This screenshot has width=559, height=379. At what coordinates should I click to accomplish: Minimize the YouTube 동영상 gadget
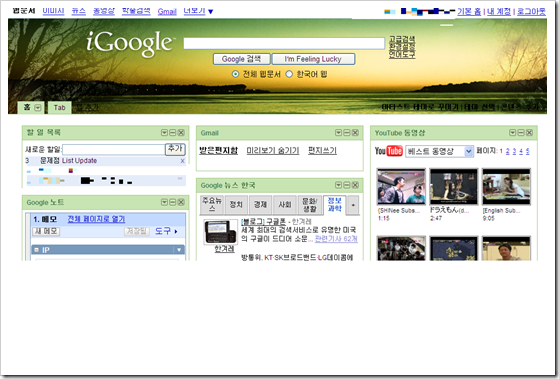click(x=521, y=133)
